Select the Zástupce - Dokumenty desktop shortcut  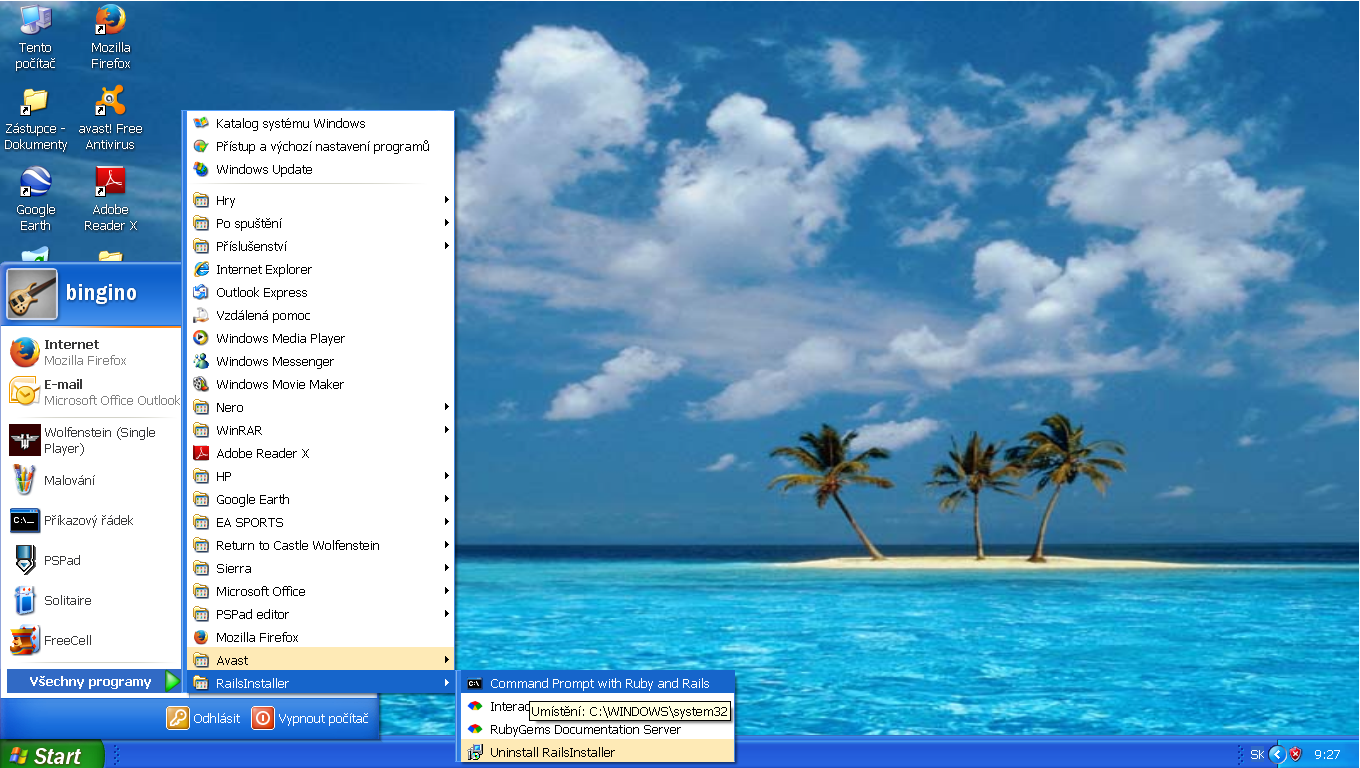coord(35,119)
